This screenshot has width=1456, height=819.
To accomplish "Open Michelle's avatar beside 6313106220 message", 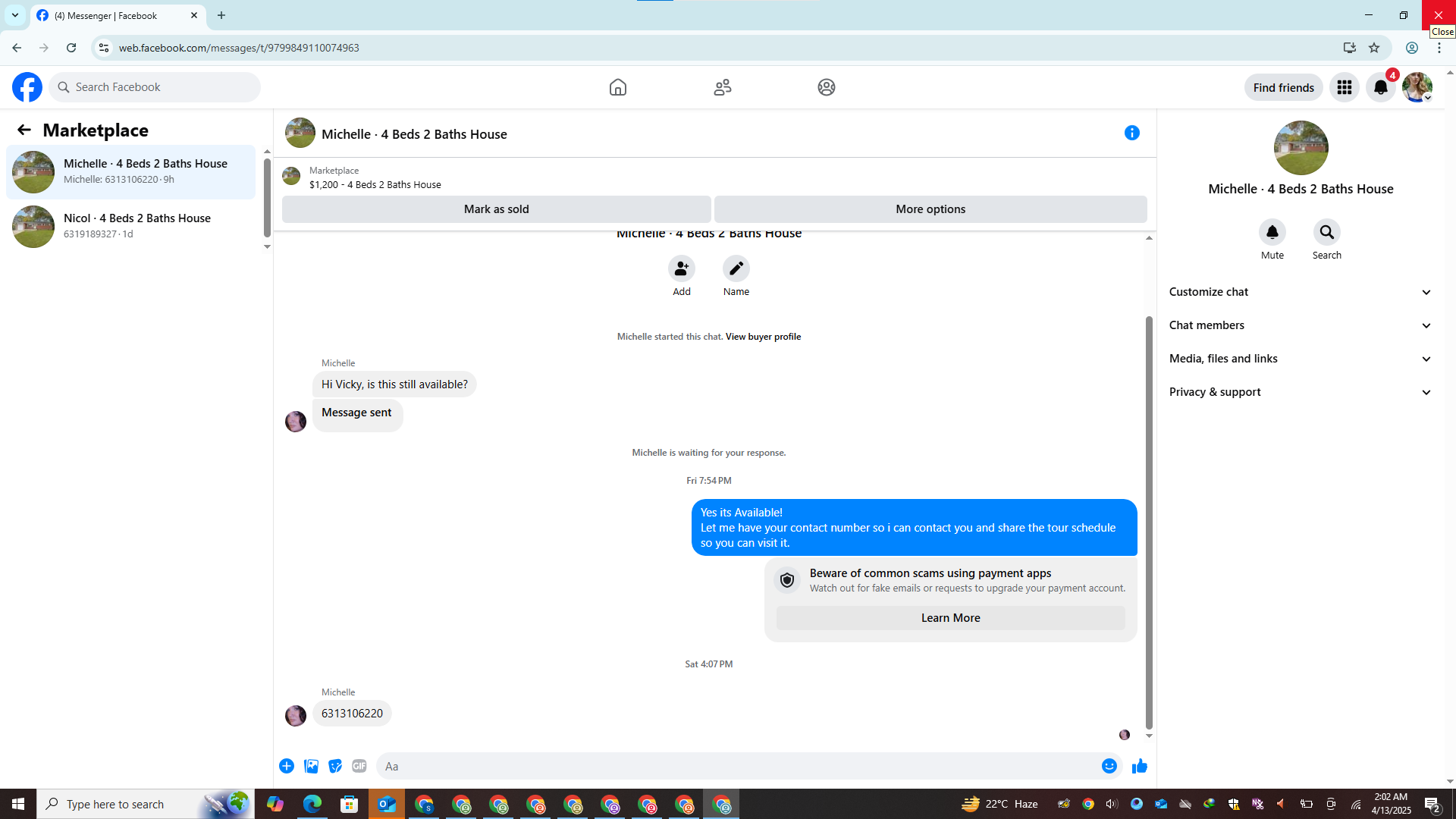I will pos(296,715).
